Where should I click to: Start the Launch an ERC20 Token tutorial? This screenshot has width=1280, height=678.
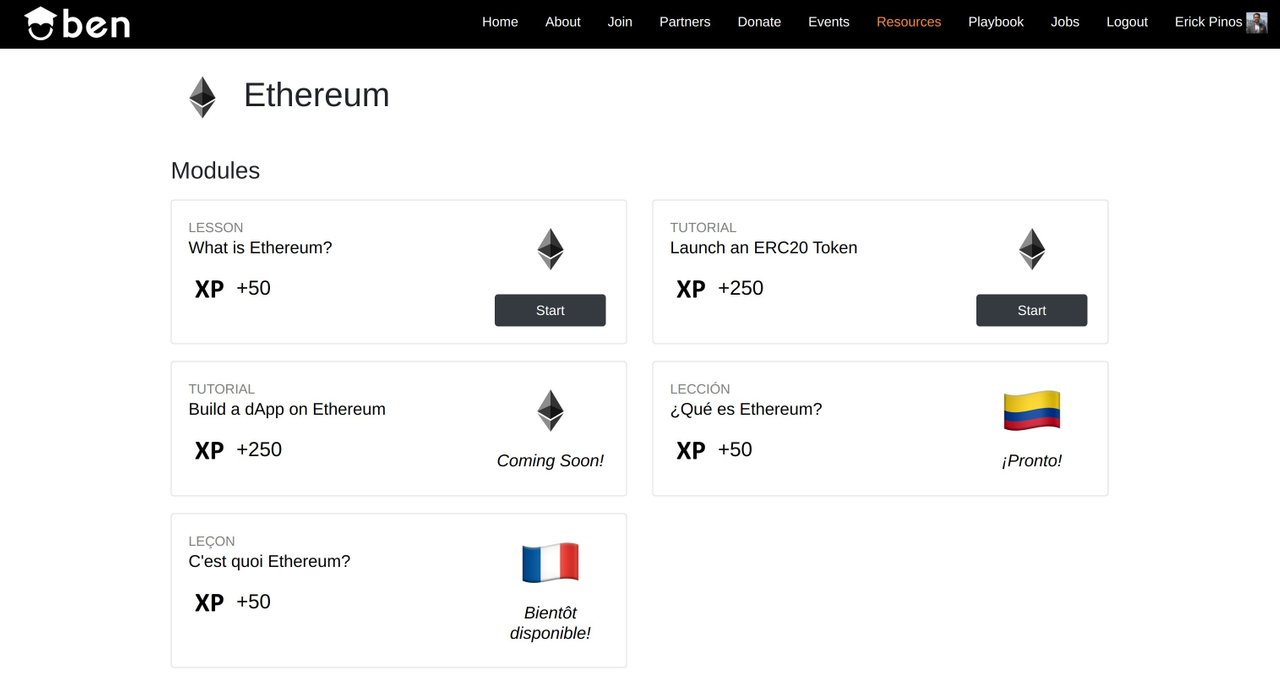pos(1032,310)
